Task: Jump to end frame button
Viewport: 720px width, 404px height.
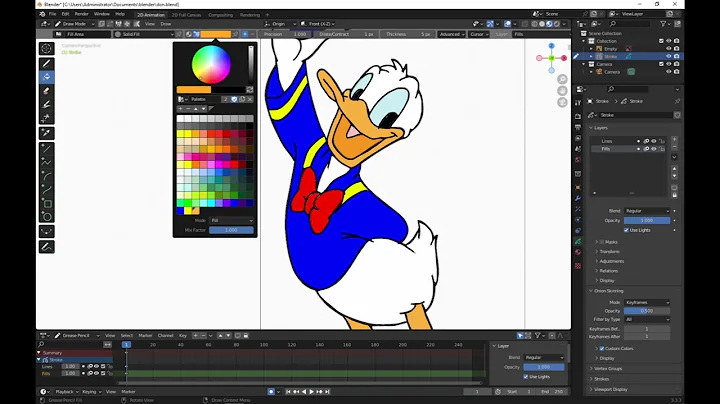Action: click(x=327, y=392)
